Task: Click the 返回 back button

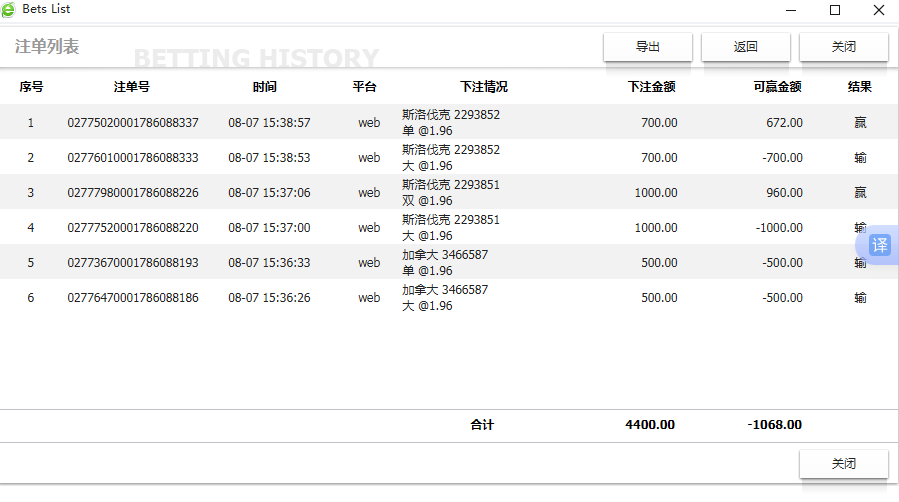Action: (746, 47)
